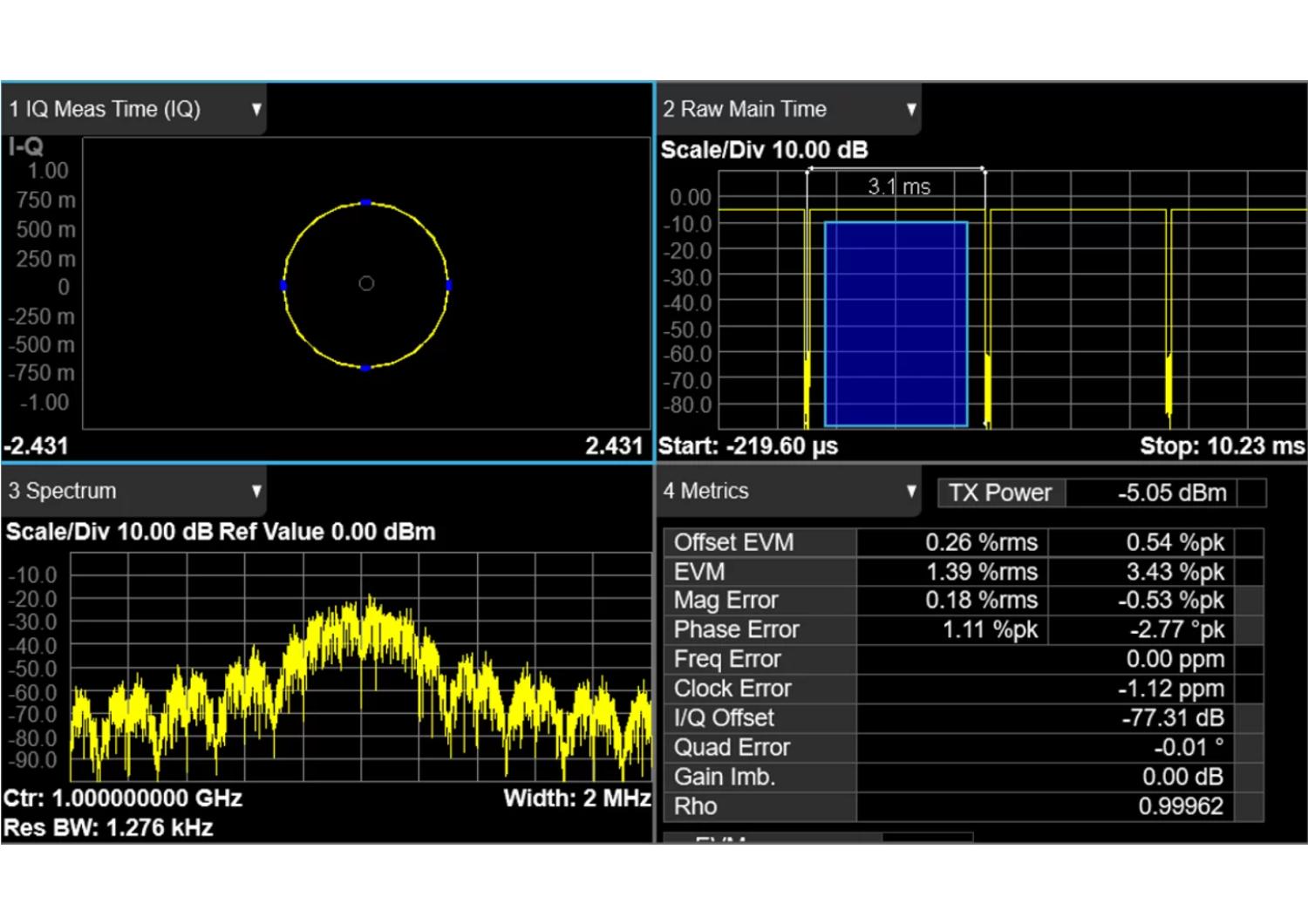Click the Spectrum Width 2 MHz label
Viewport: 1308px width, 924px height.
(x=576, y=798)
